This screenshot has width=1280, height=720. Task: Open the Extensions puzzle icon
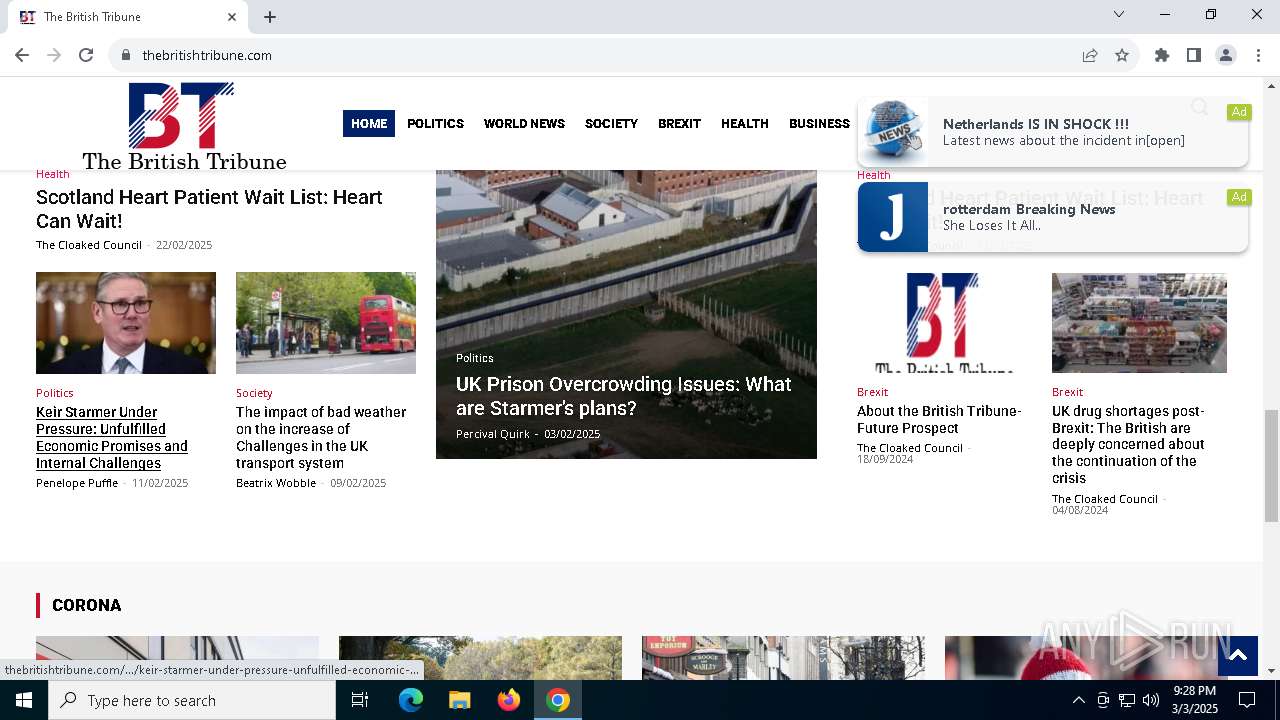[x=1162, y=55]
